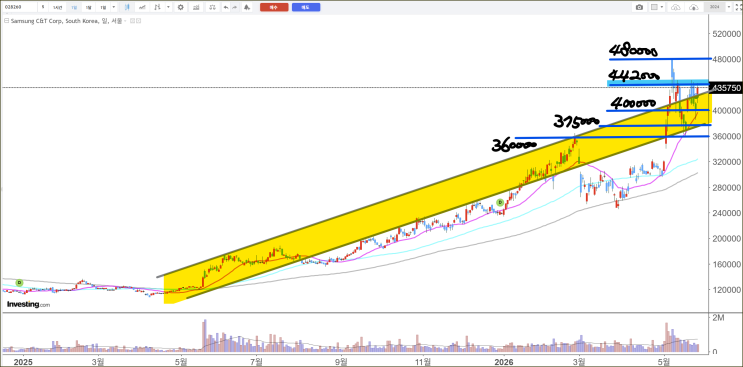The image size is (743, 367).
Task: Click the 028260 symbol input field
Action: 19,7
